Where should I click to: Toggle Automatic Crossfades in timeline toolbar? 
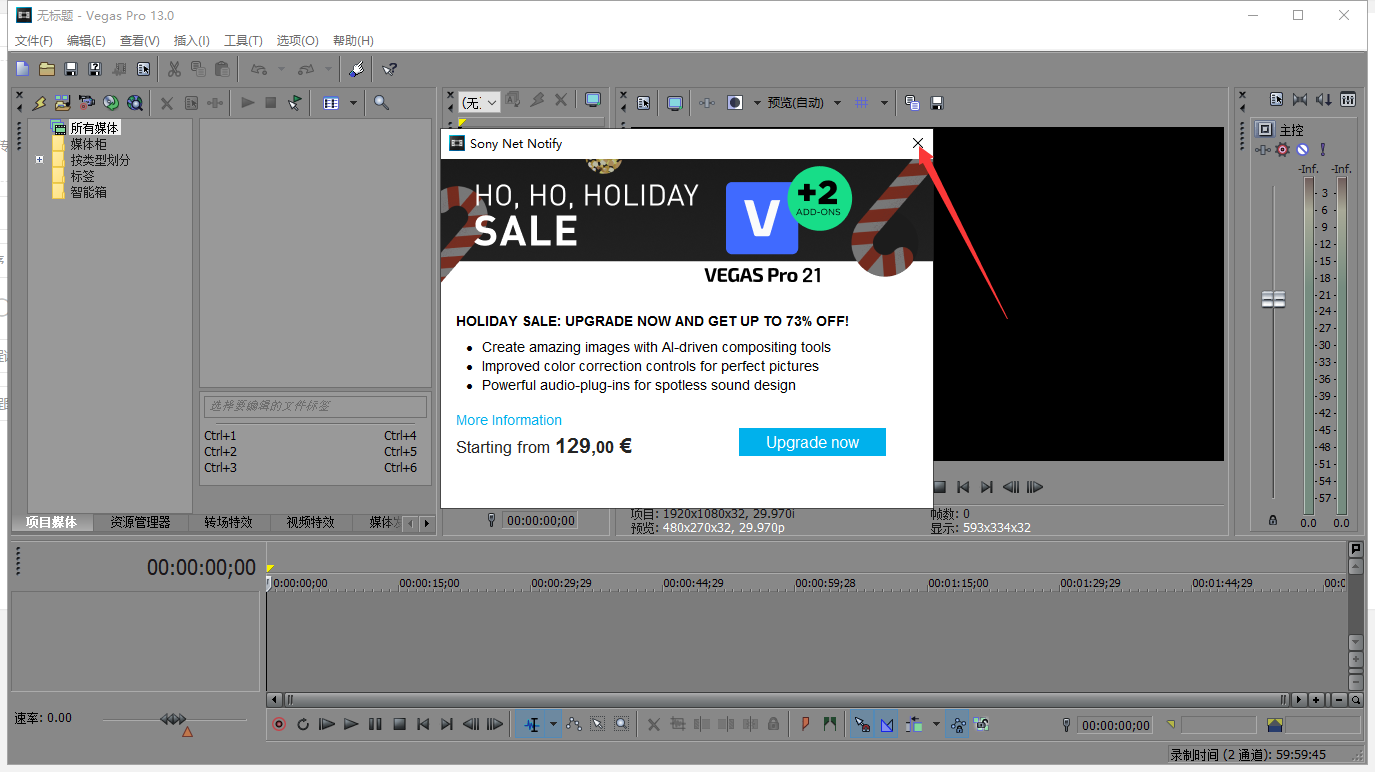click(887, 724)
